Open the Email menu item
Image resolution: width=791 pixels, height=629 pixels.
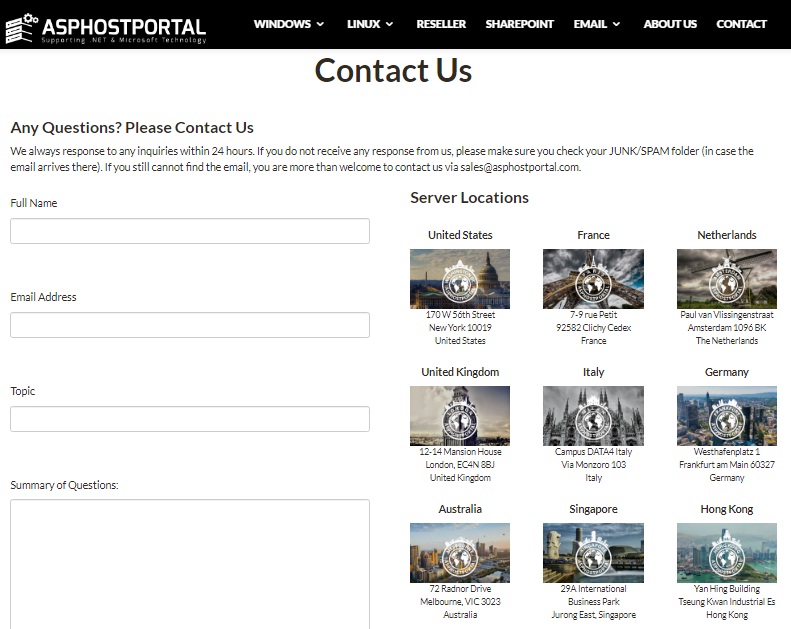(x=590, y=24)
